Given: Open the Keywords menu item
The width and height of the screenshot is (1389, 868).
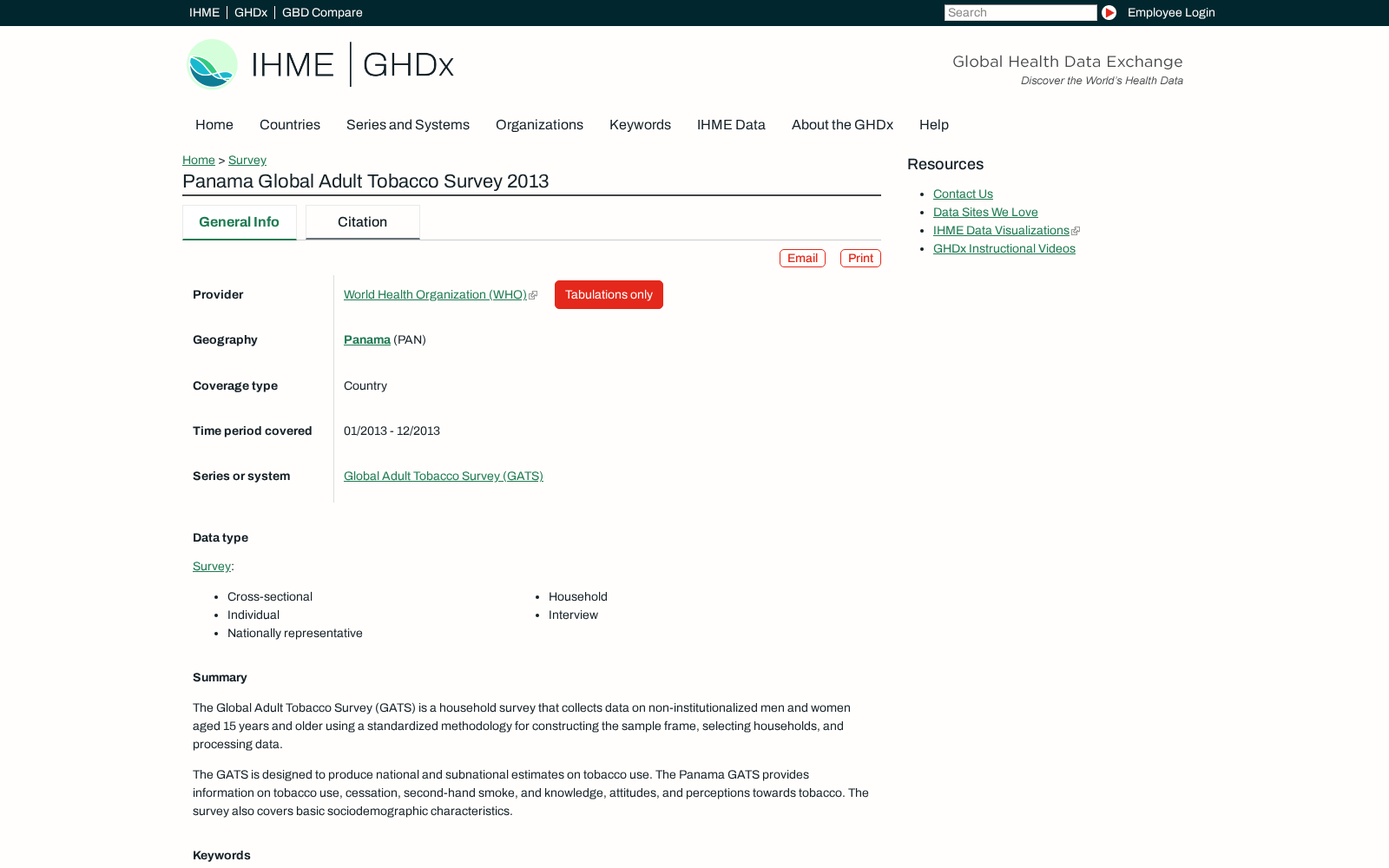Looking at the screenshot, I should (640, 125).
